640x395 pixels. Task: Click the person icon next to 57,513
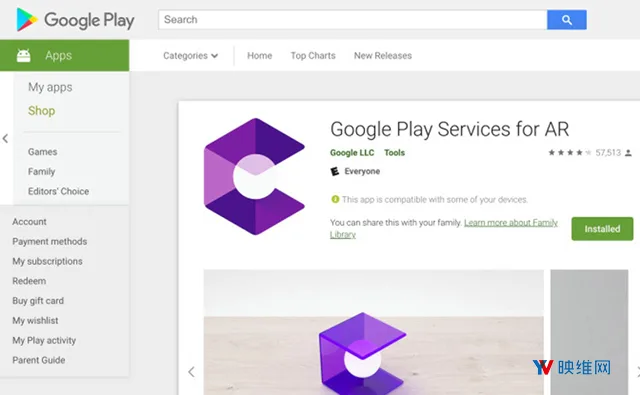click(628, 153)
